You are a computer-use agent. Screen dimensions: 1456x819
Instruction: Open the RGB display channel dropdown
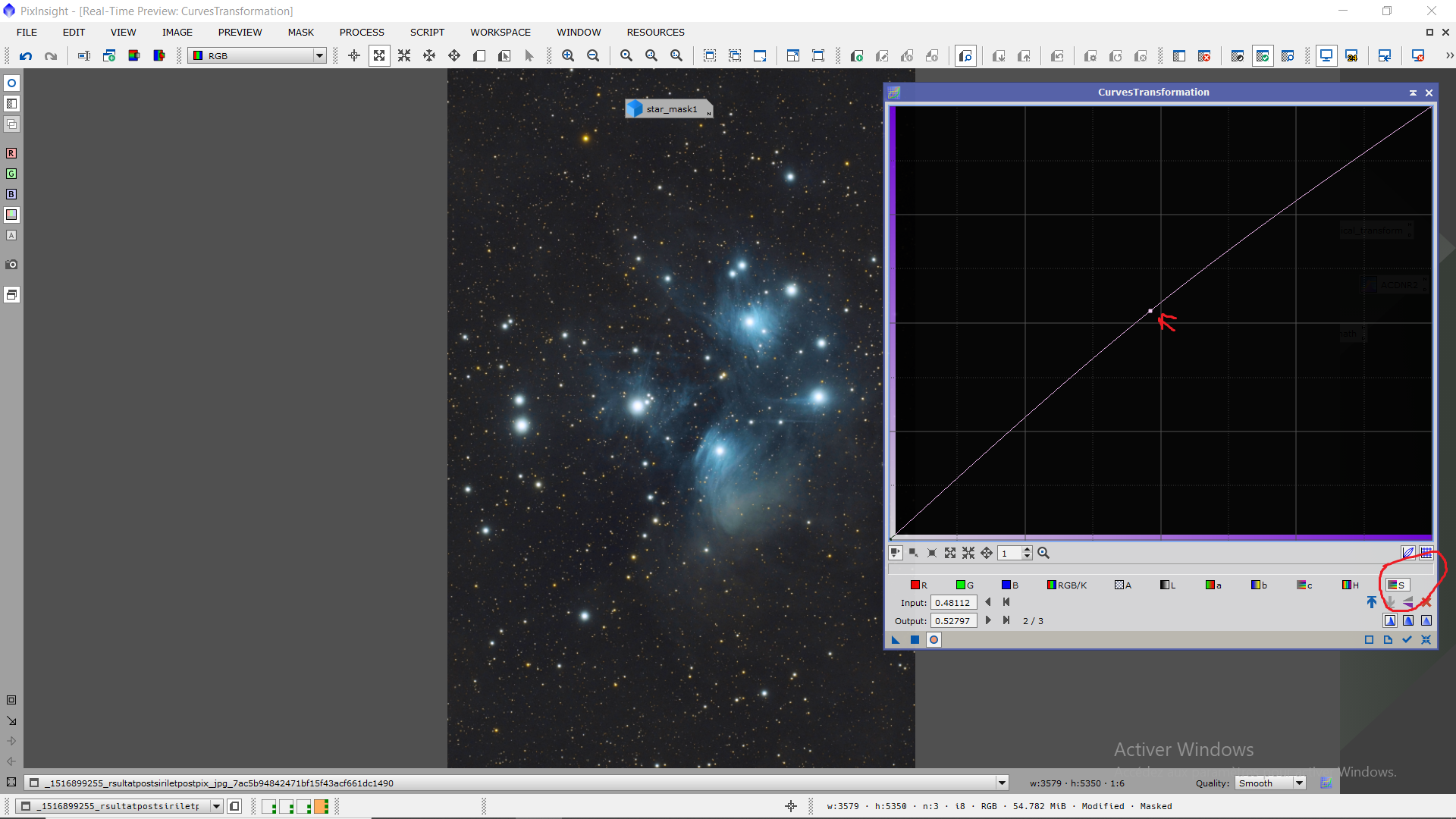[x=319, y=55]
